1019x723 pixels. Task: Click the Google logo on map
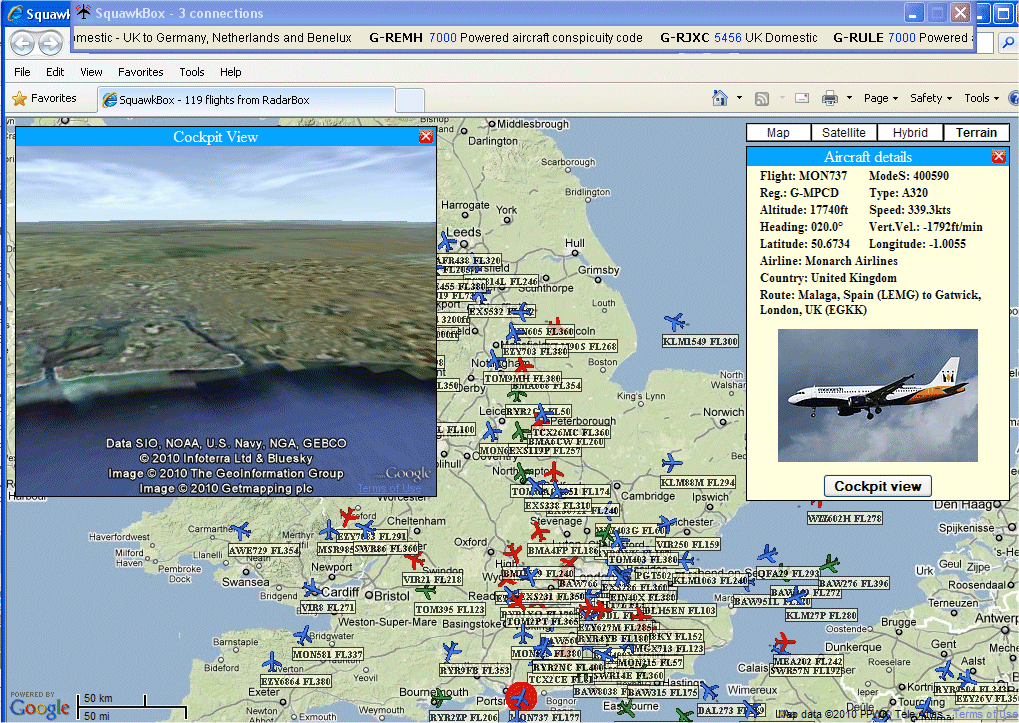click(x=40, y=708)
